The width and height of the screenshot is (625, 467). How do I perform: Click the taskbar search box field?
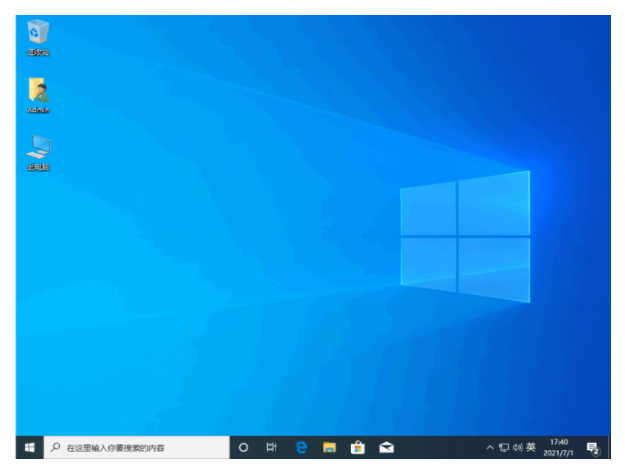pos(137,447)
